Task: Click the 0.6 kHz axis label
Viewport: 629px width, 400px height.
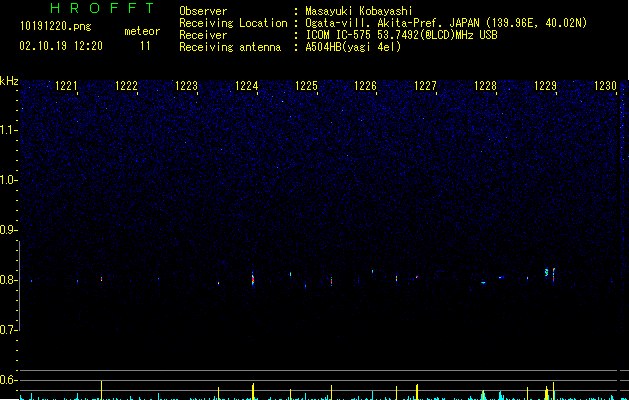Action: coord(8,380)
